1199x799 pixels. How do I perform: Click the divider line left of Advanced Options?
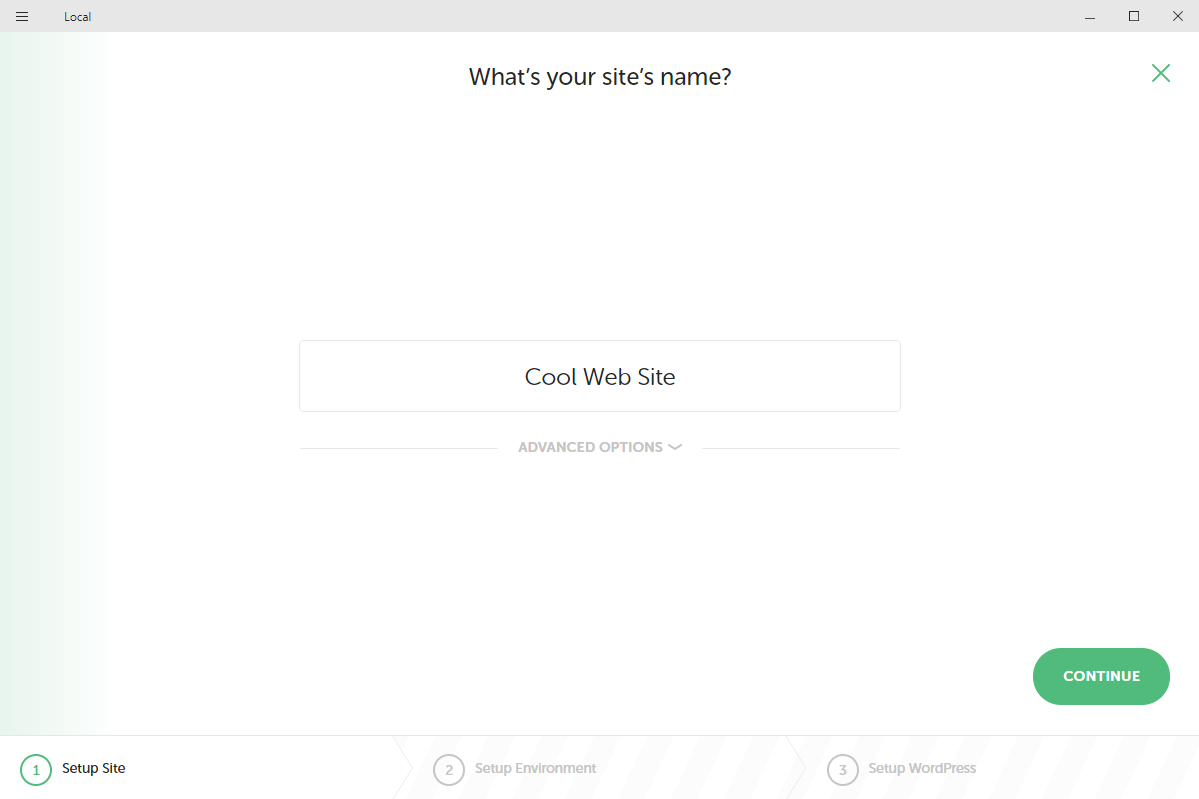tap(398, 448)
